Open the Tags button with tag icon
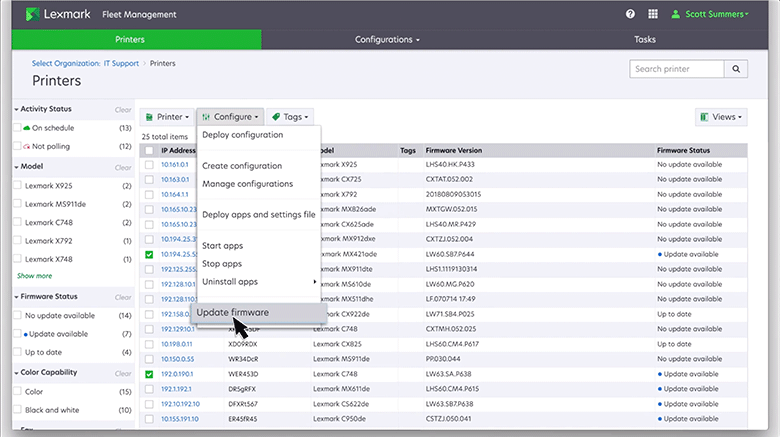This screenshot has height=437, width=780. 289,117
